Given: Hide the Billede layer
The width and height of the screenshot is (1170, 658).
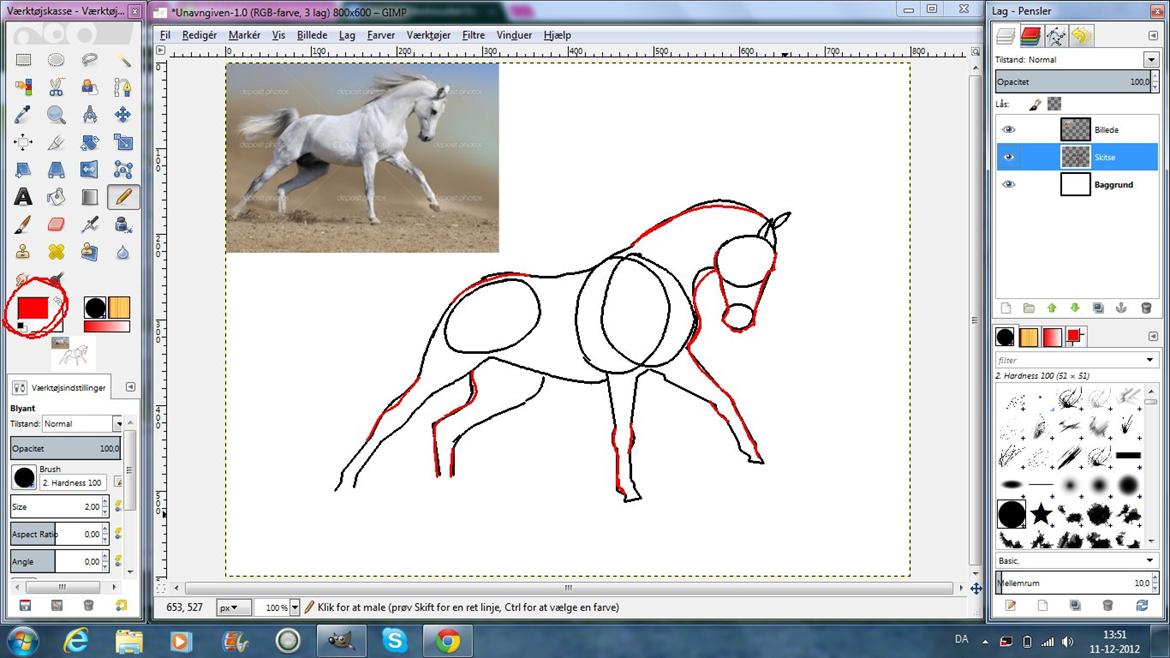Looking at the screenshot, I should (1008, 130).
